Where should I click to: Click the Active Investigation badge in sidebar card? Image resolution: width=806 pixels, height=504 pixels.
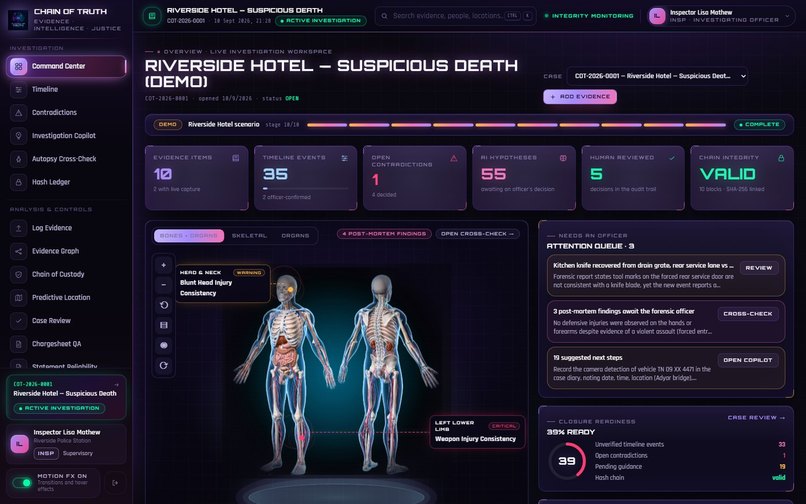(59, 408)
